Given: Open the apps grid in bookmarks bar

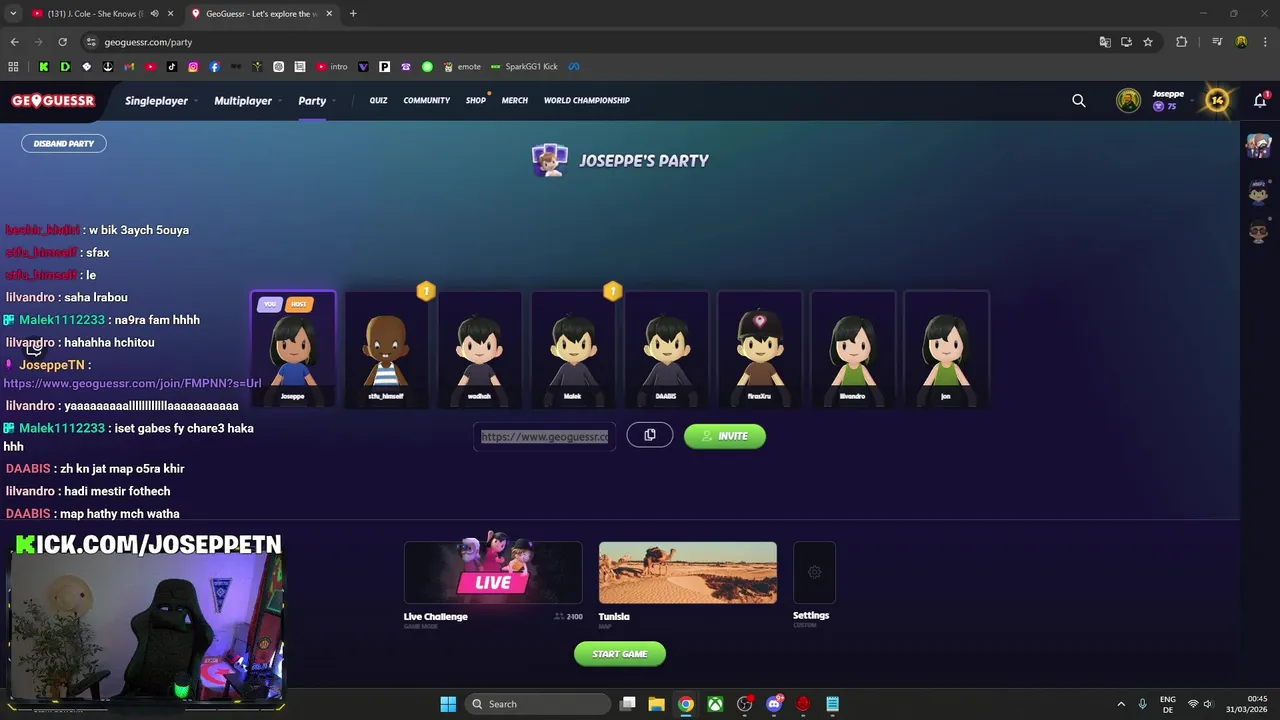Looking at the screenshot, I should pos(13,67).
